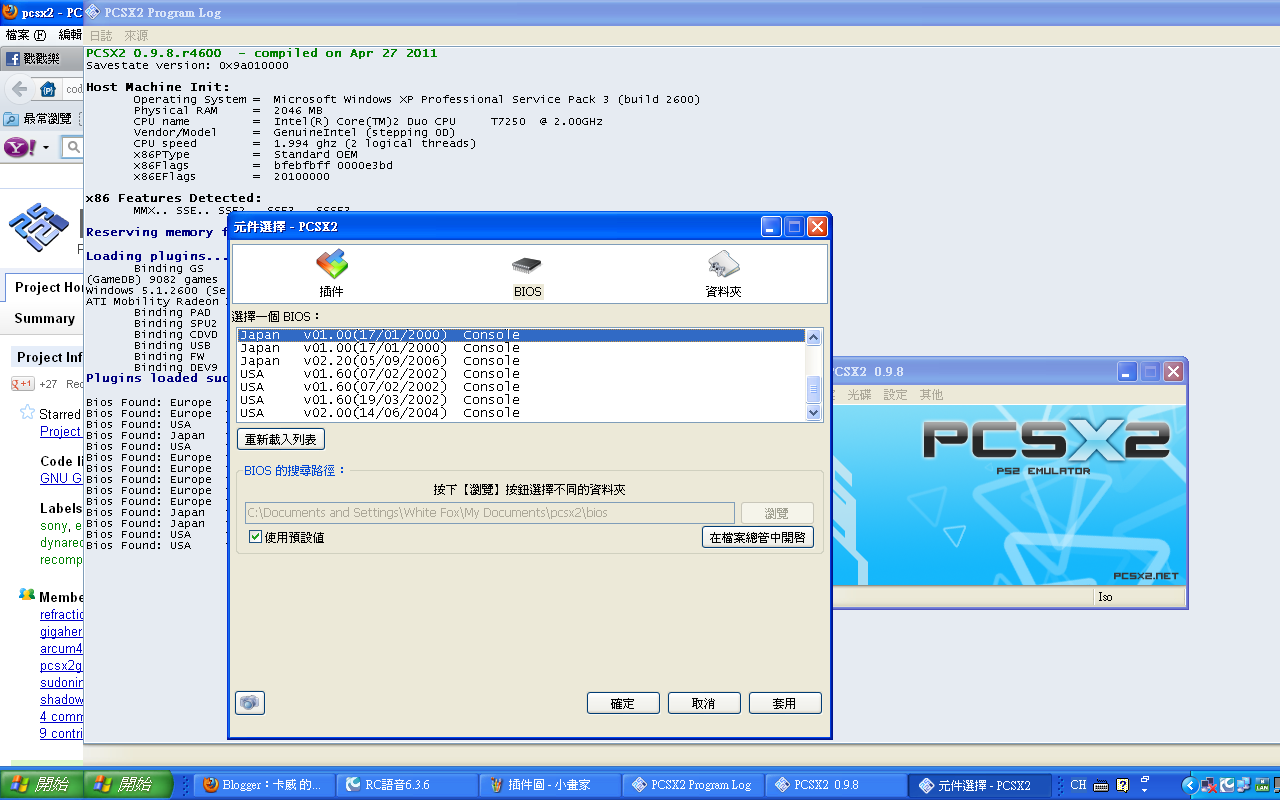Open the 資料夾 folders page icon
The image size is (1280, 800).
[723, 265]
